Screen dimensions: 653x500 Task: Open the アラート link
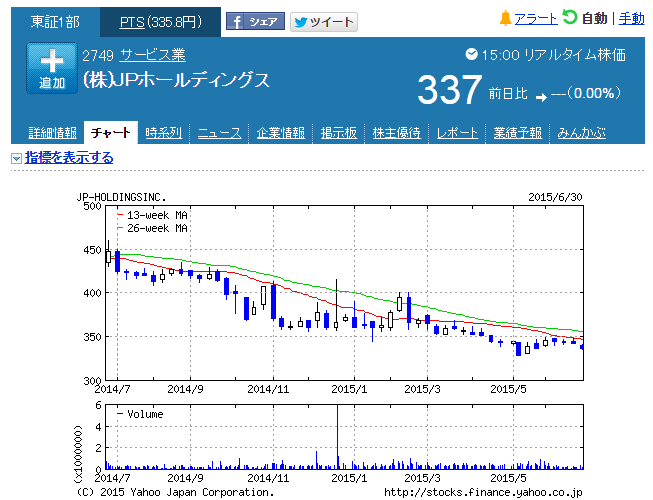tap(536, 19)
